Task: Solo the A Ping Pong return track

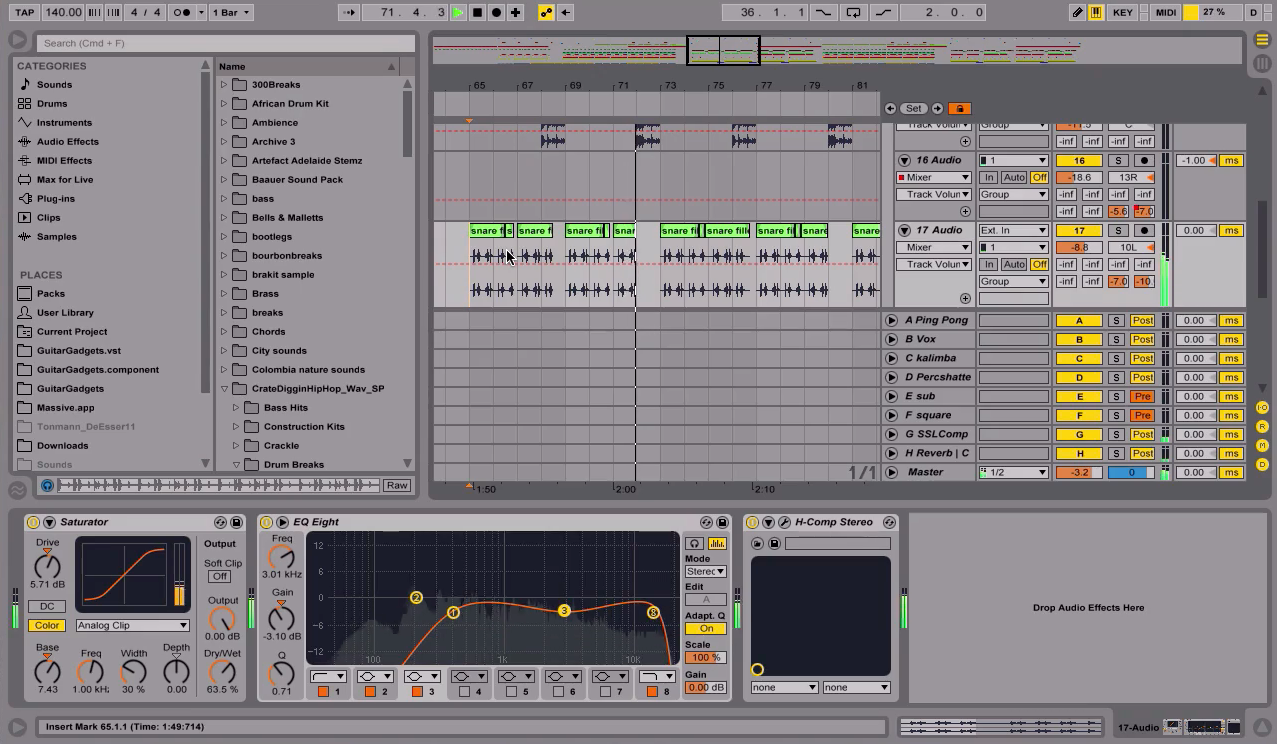Action: 1116,320
